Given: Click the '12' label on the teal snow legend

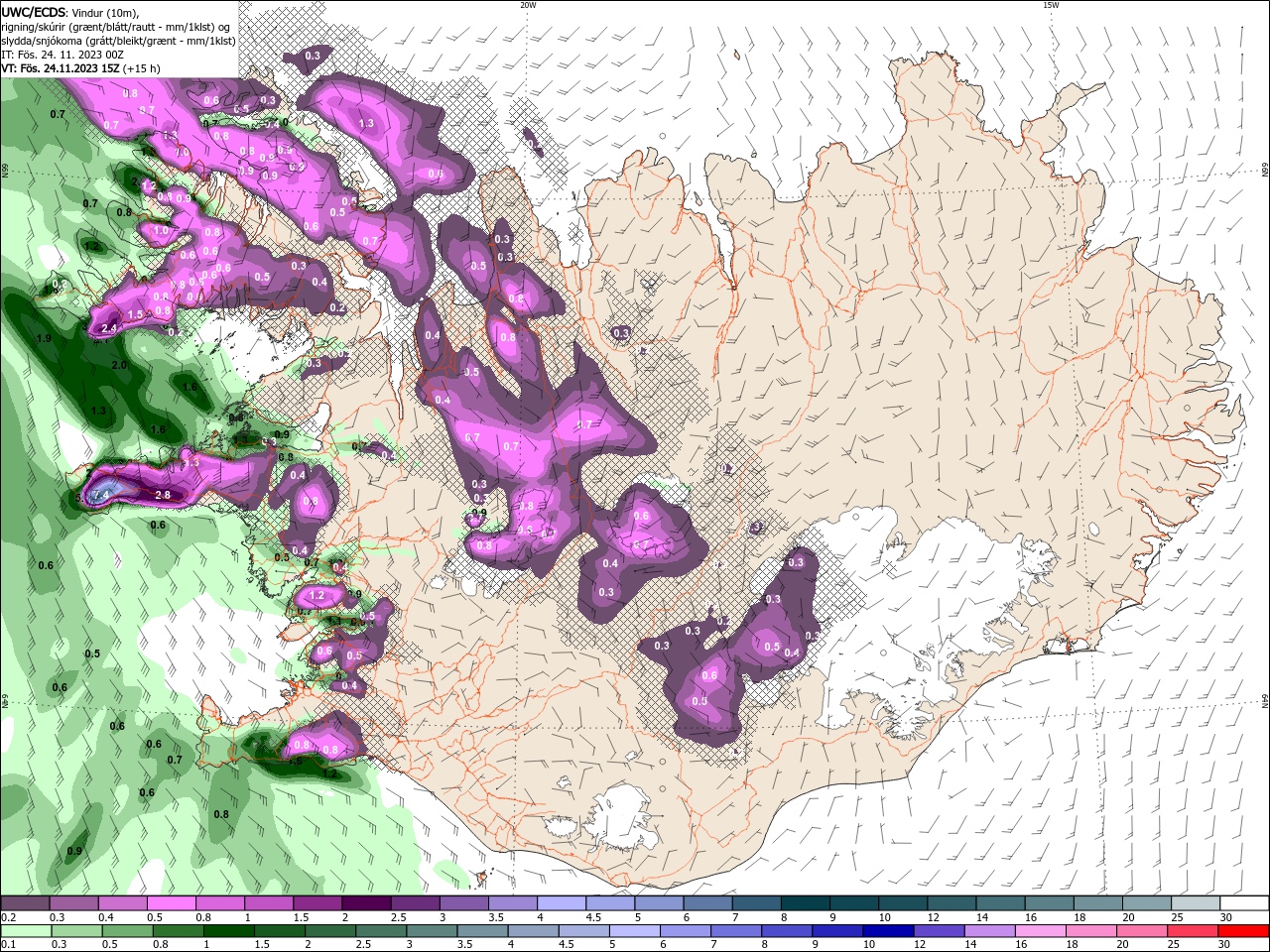Looking at the screenshot, I should [934, 918].
